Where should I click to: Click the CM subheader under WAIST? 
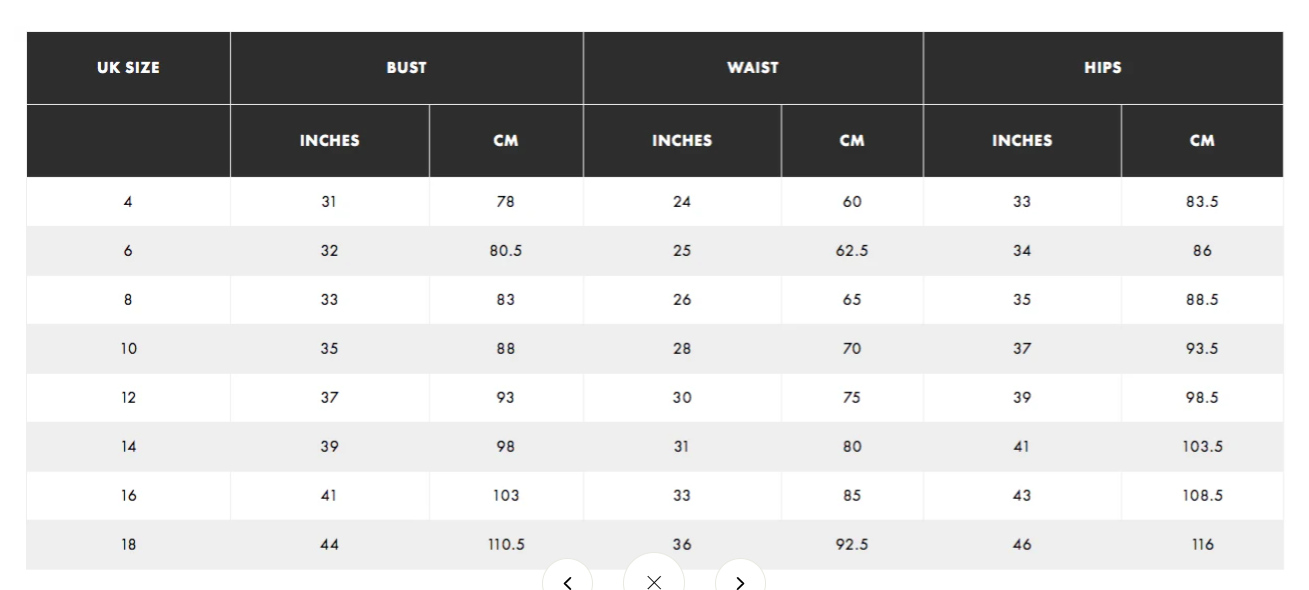[852, 141]
